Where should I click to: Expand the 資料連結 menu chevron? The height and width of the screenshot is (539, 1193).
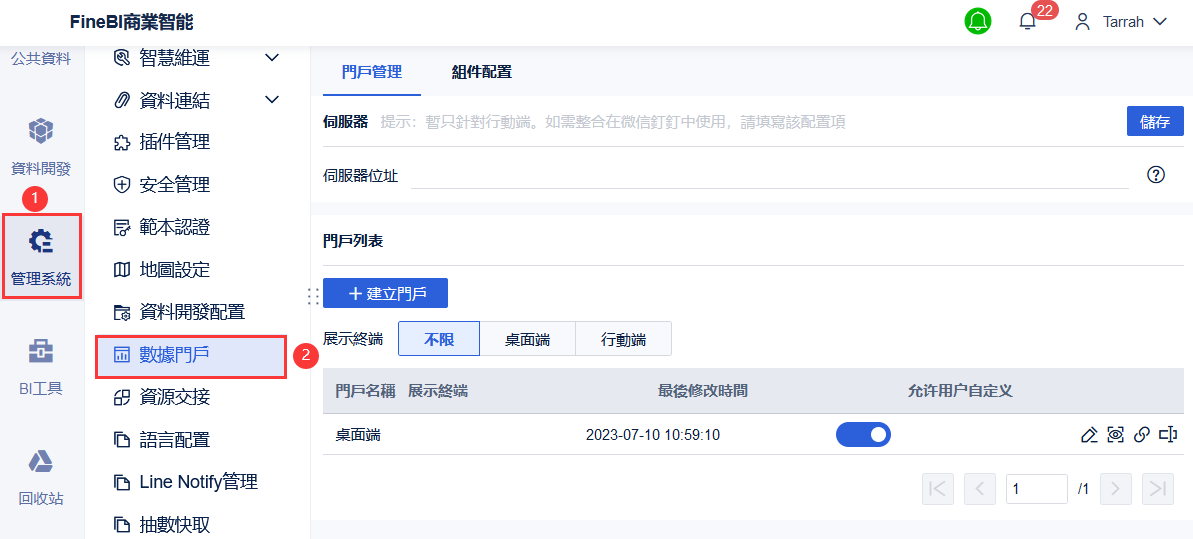pyautogui.click(x=272, y=100)
